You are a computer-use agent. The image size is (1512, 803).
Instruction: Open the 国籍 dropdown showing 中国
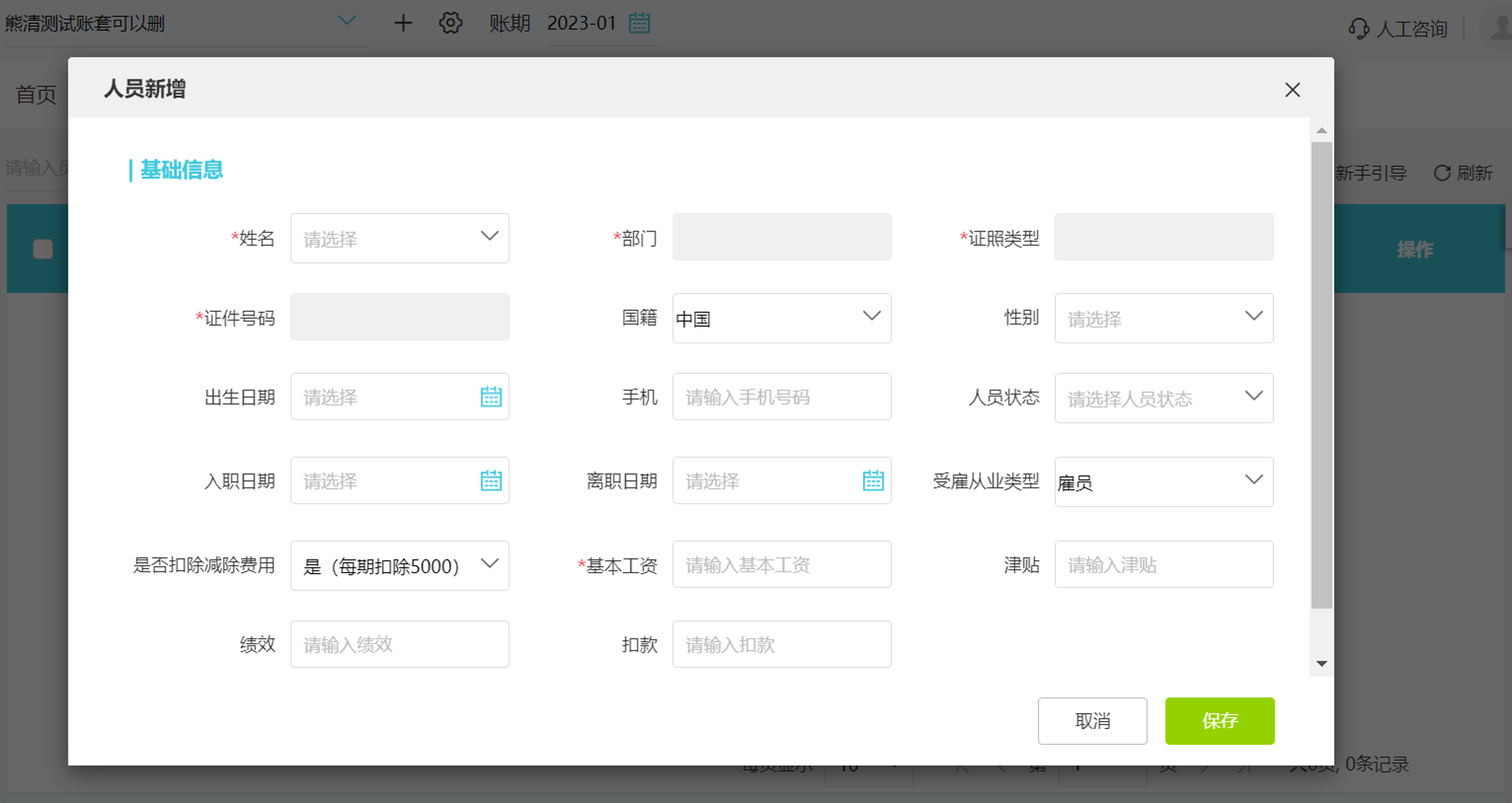781,318
